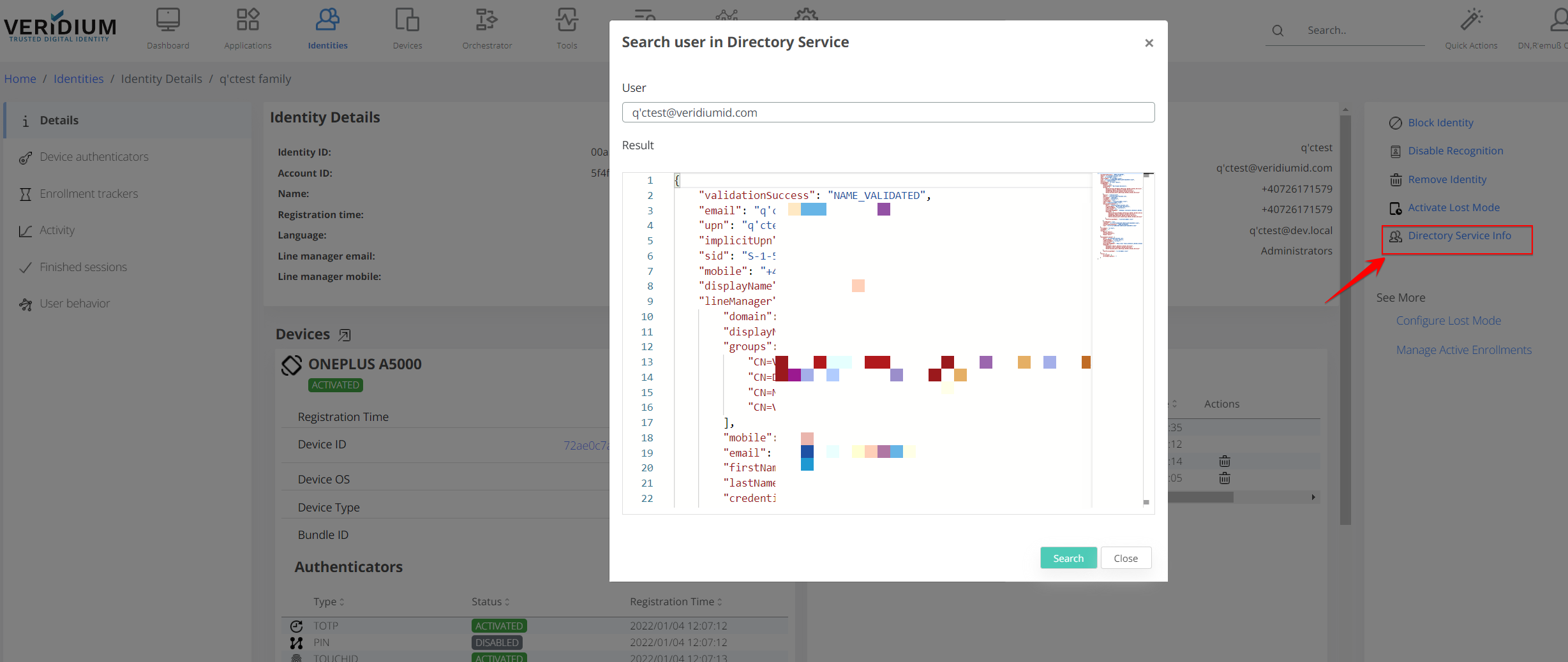Click the Identities navigation icon

pyautogui.click(x=327, y=21)
